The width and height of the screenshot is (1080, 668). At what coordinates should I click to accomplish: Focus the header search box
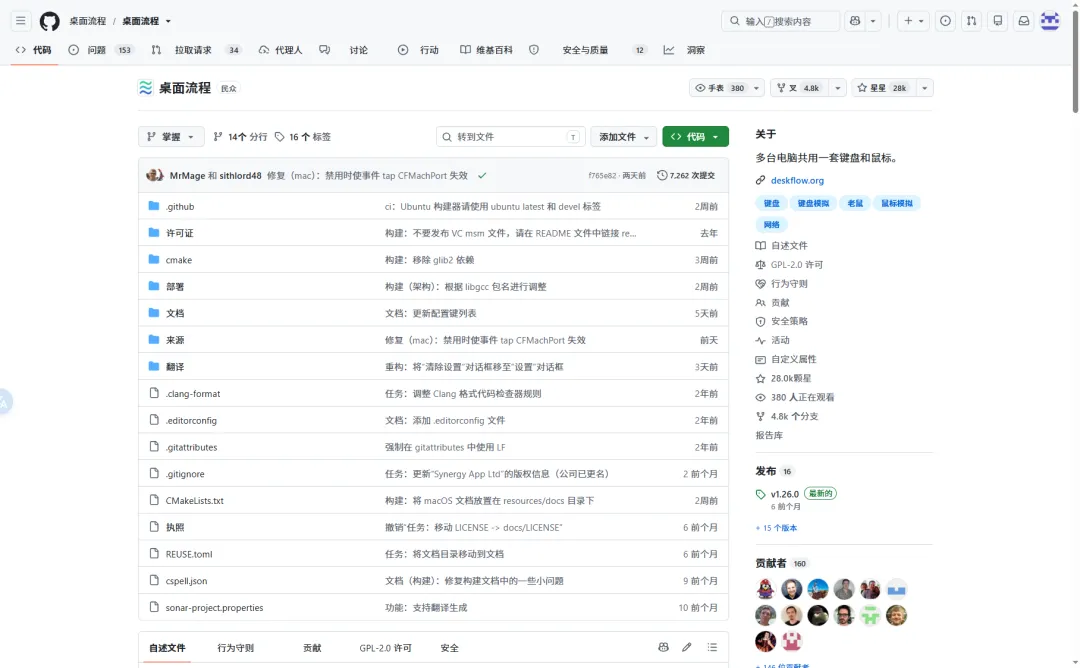pyautogui.click(x=780, y=21)
